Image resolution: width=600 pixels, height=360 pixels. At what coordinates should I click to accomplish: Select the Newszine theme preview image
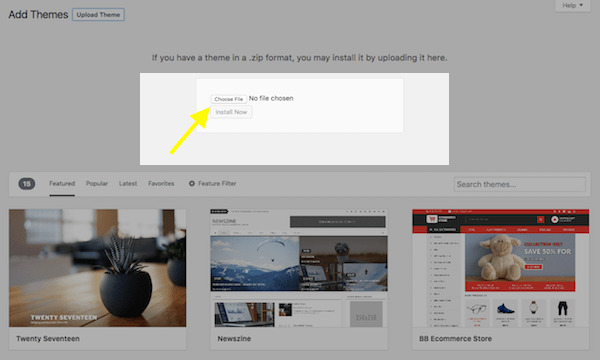(299, 268)
